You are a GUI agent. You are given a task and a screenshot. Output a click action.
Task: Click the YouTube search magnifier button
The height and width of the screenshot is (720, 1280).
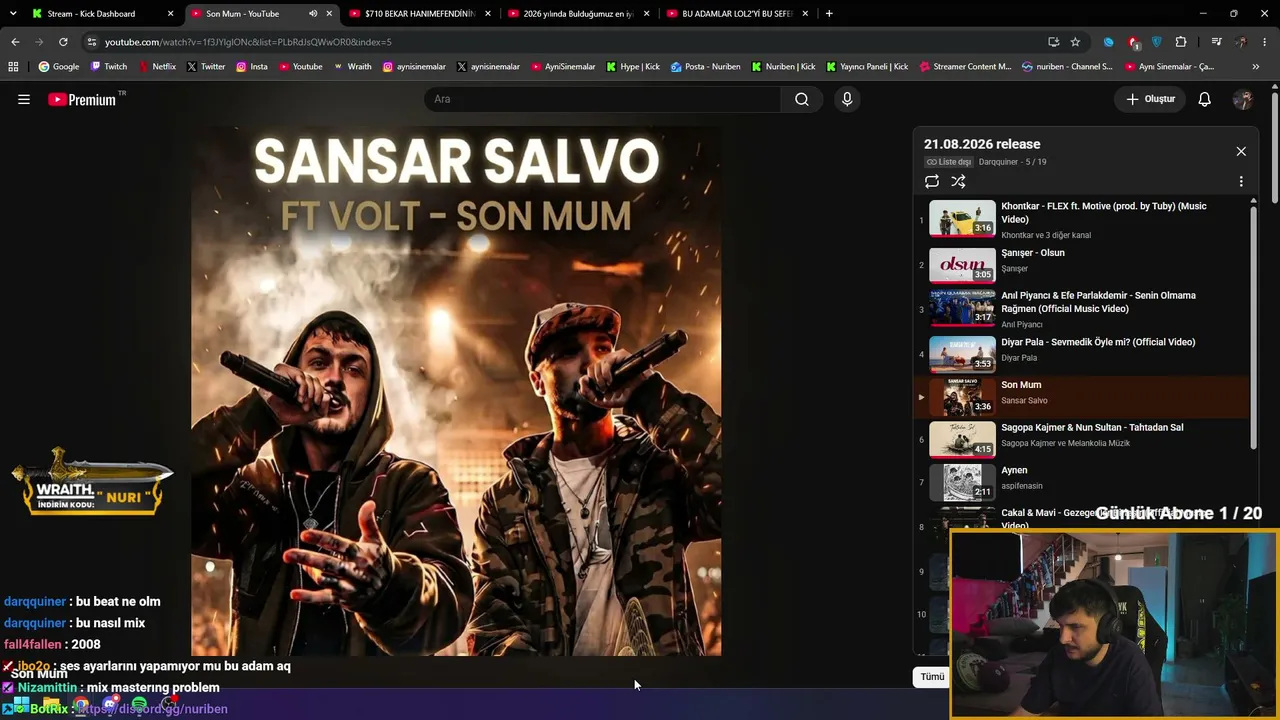[802, 99]
